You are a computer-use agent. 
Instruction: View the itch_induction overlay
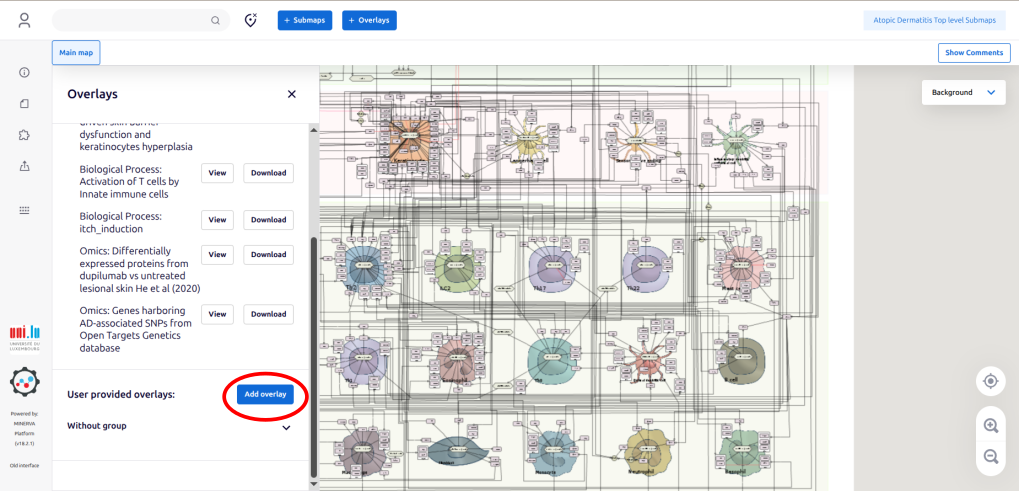point(217,220)
